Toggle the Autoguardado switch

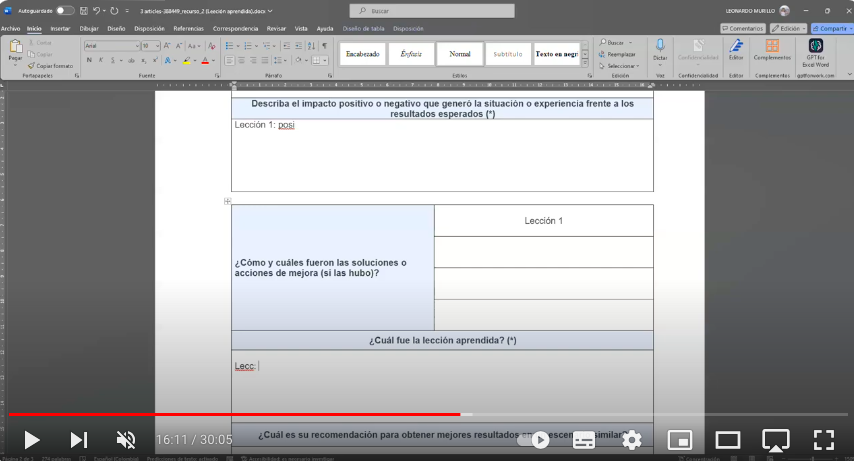(x=65, y=10)
